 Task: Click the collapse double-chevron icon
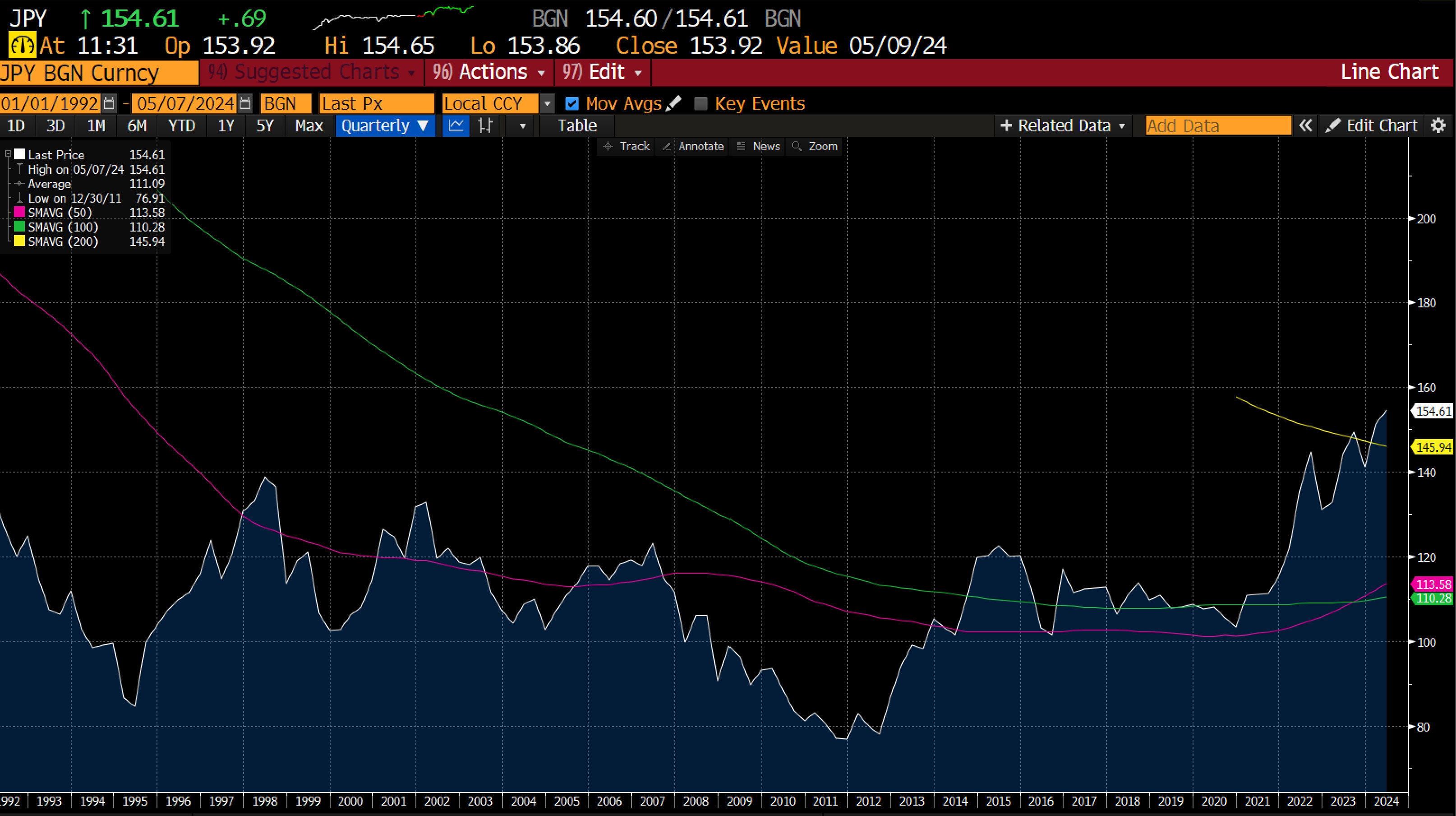pyautogui.click(x=1305, y=125)
